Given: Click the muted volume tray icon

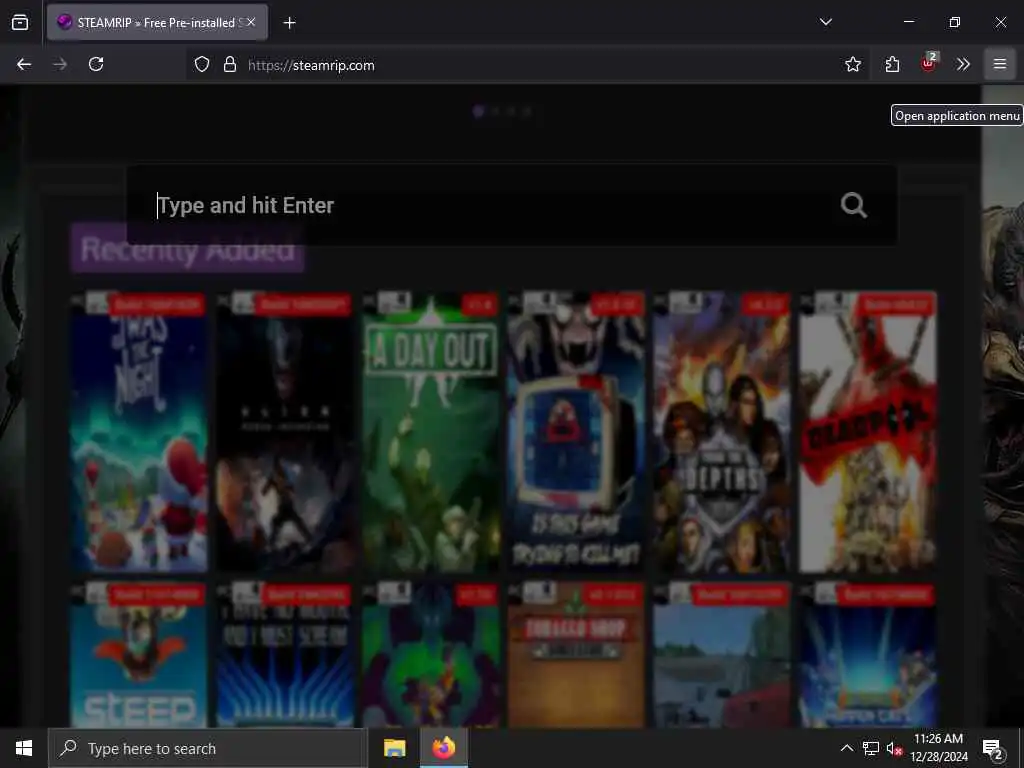Looking at the screenshot, I should pyautogui.click(x=894, y=748).
